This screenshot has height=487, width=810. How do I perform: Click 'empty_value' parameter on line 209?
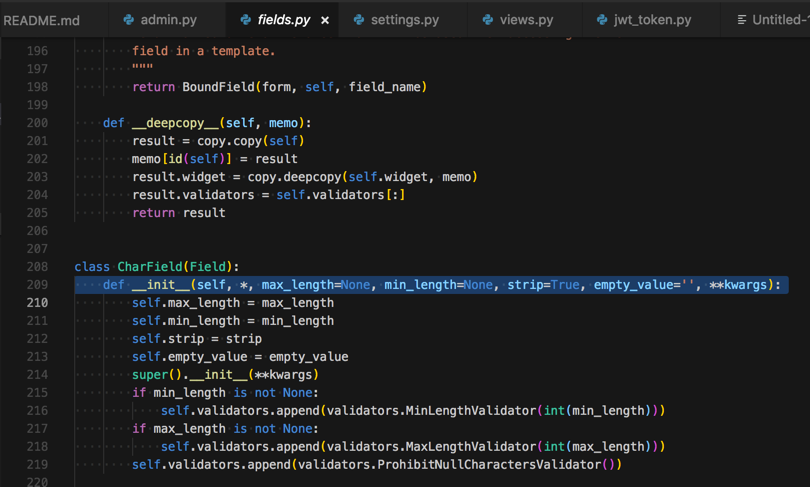633,285
